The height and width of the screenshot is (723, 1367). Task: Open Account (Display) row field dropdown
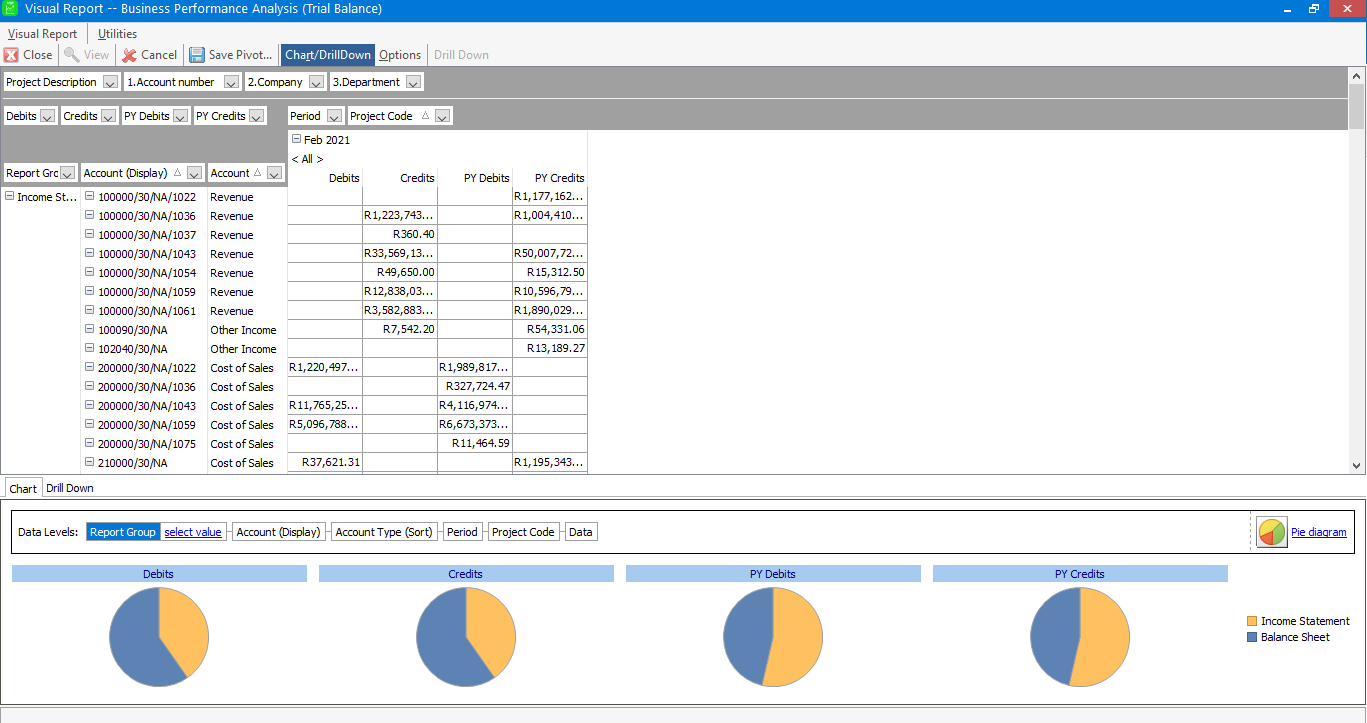click(194, 173)
